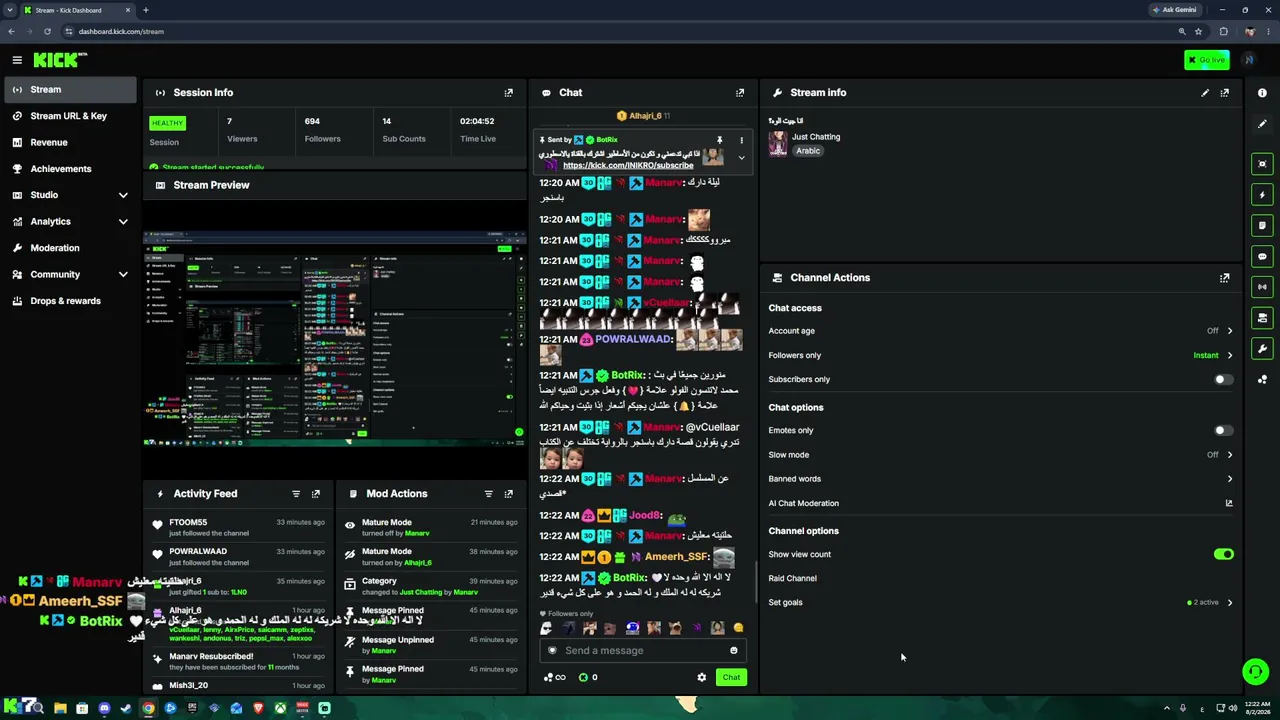Open Xbox app from the taskbar
The width and height of the screenshot is (1280, 720).
[280, 708]
